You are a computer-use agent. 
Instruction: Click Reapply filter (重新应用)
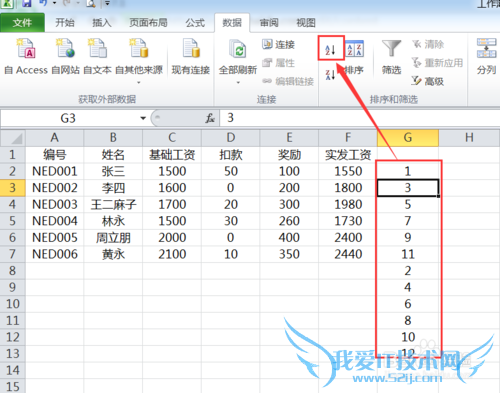437,63
